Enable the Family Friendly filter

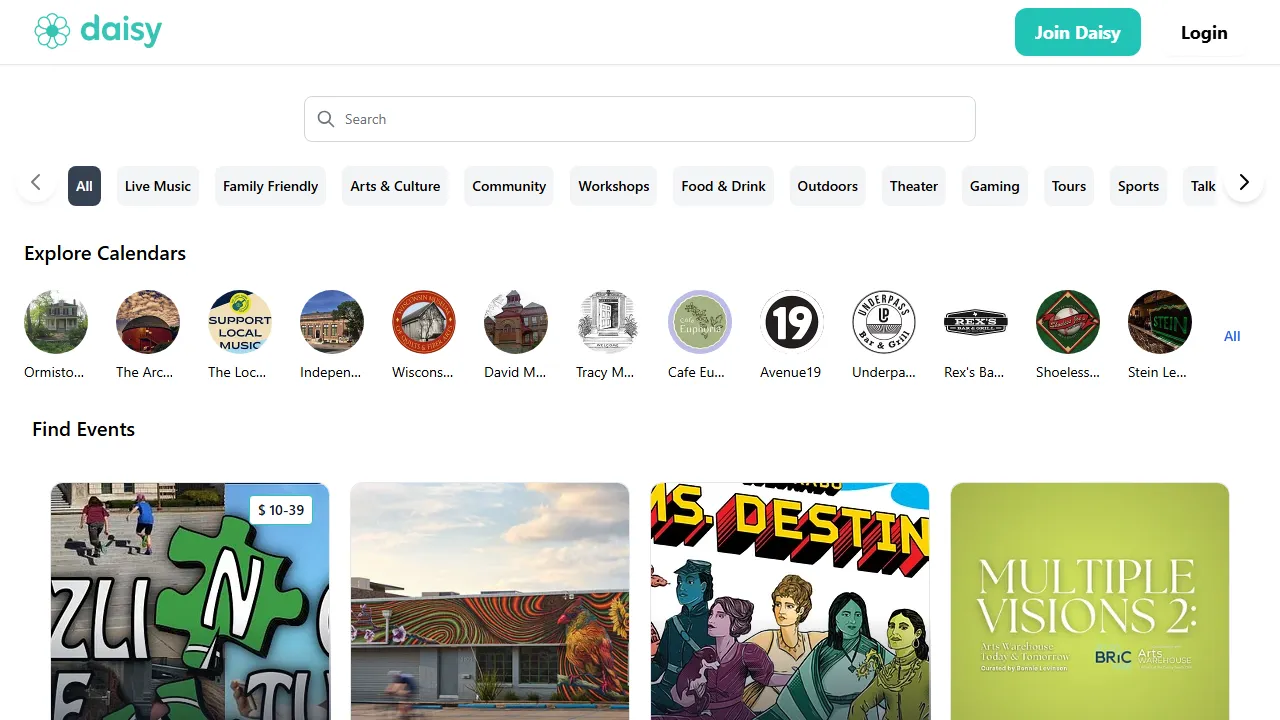coord(270,186)
